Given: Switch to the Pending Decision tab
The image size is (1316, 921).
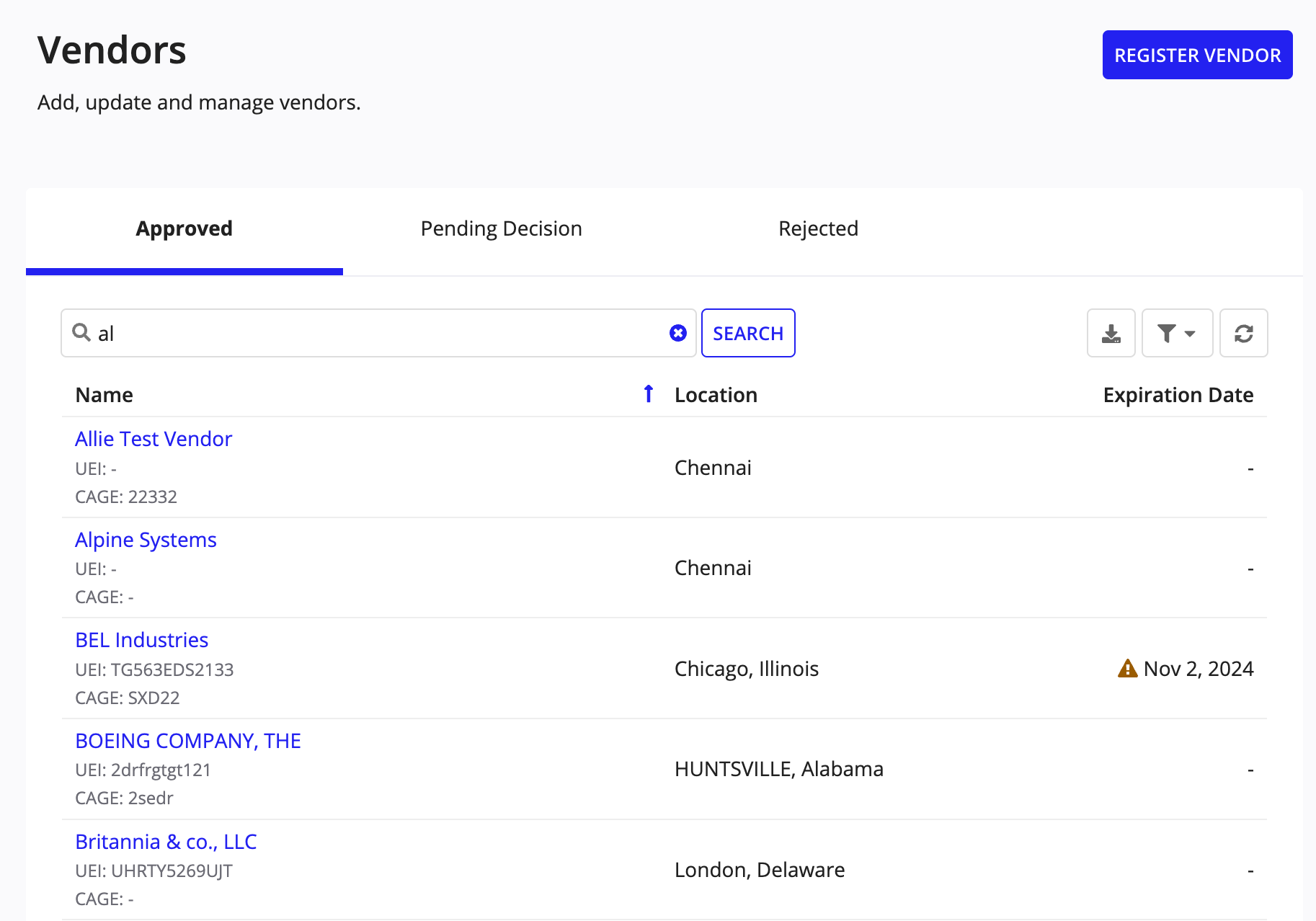Looking at the screenshot, I should (x=502, y=232).
